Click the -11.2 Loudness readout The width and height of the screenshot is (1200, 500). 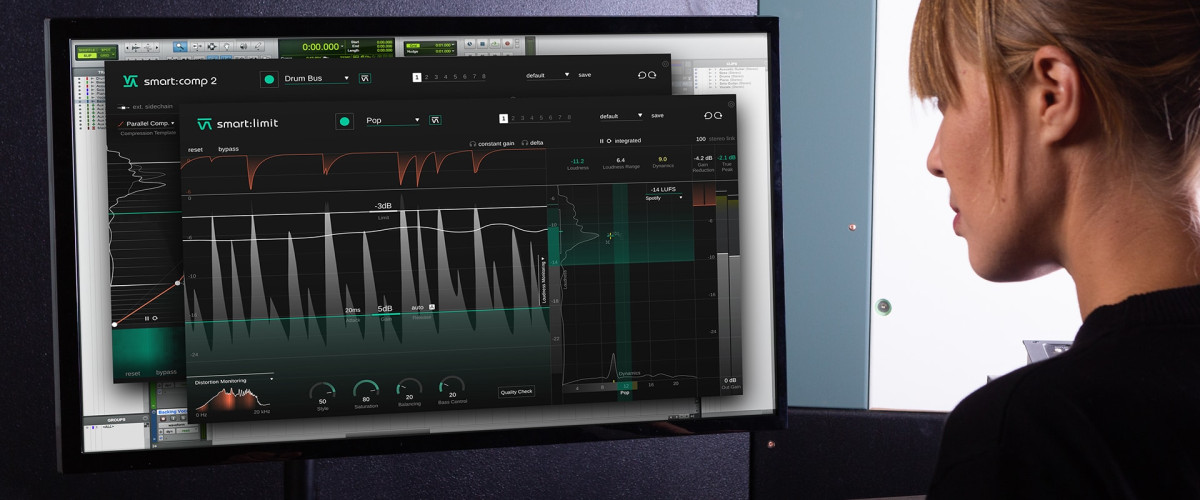[577, 161]
